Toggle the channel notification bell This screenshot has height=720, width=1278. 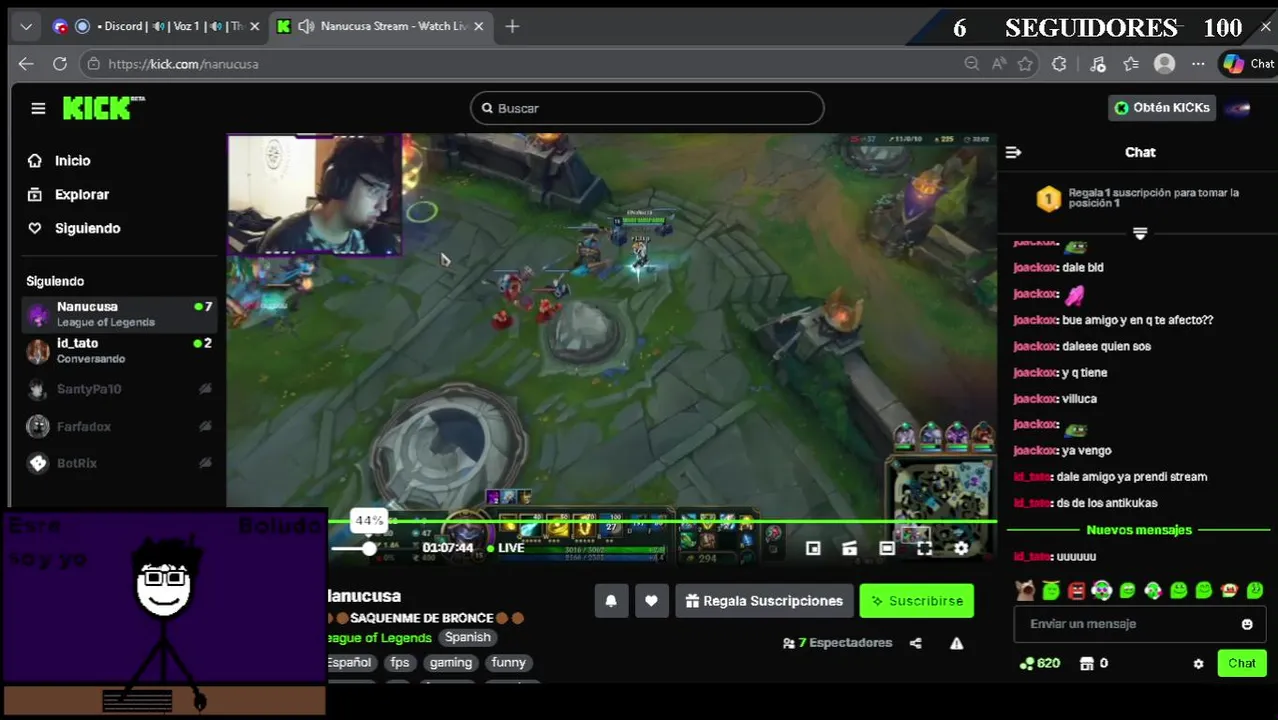(611, 601)
